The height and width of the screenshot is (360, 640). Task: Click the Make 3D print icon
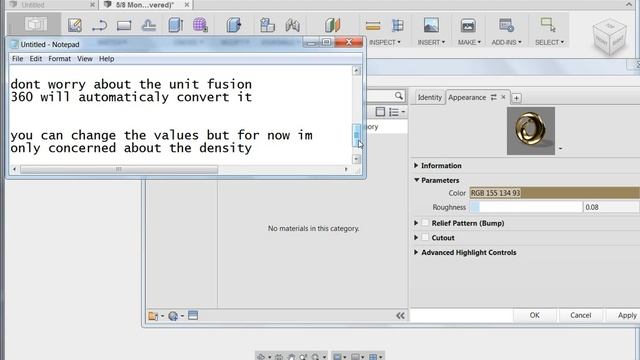tap(468, 25)
